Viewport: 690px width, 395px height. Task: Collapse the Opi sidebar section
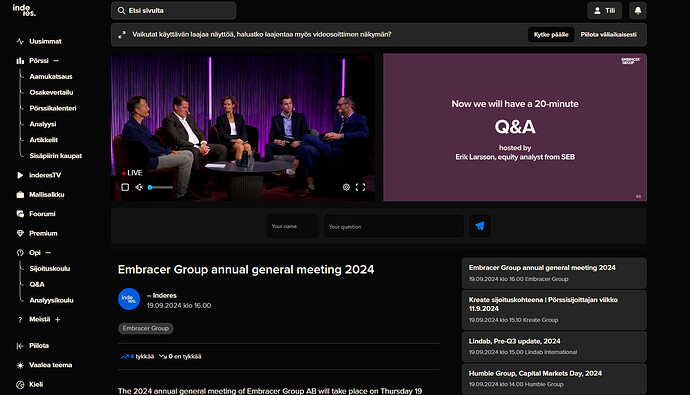point(48,252)
